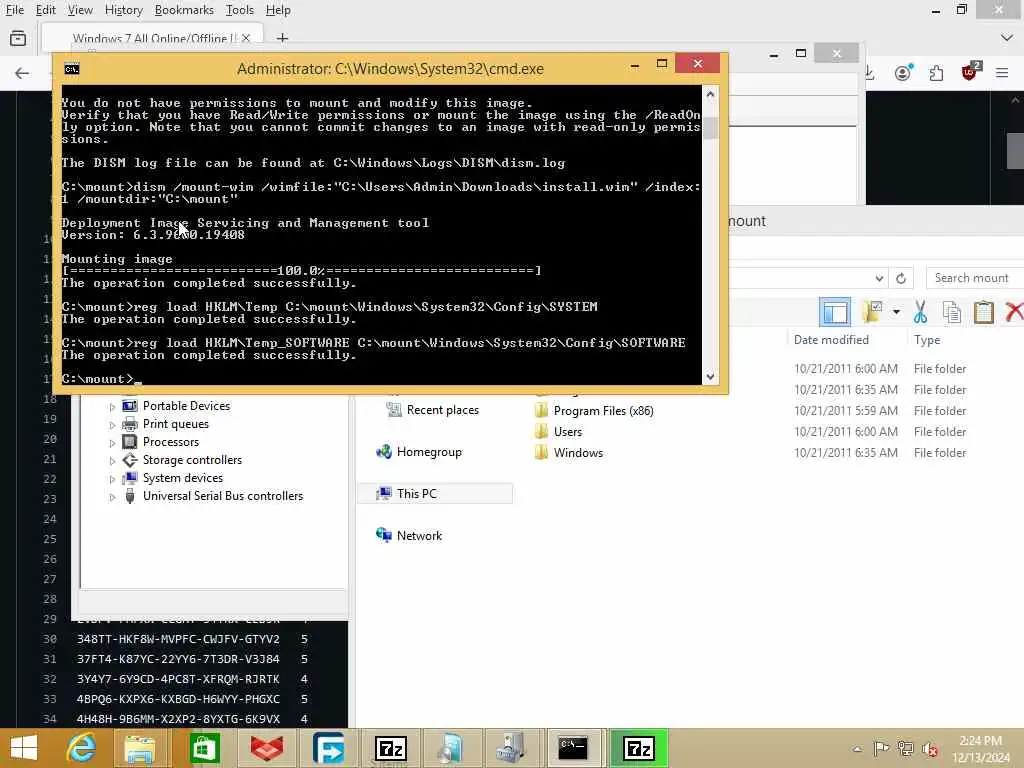Open the View menu in the browser

click(x=80, y=10)
